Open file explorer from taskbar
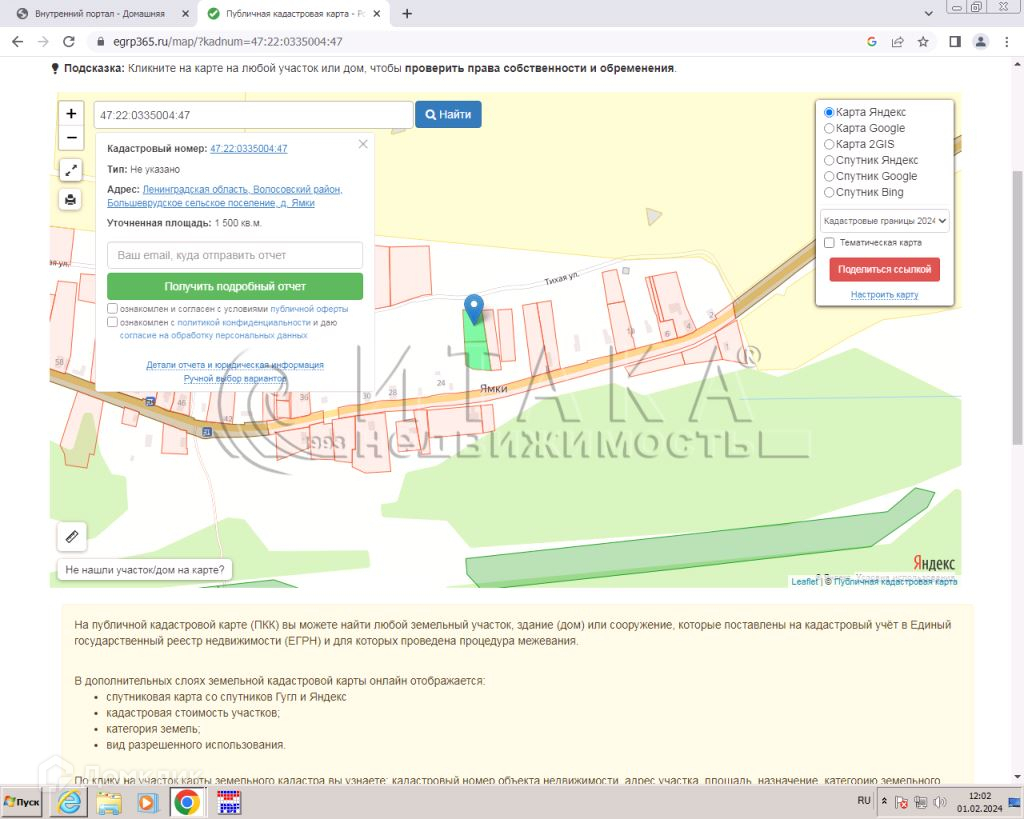The height and width of the screenshot is (819, 1024). (x=109, y=802)
